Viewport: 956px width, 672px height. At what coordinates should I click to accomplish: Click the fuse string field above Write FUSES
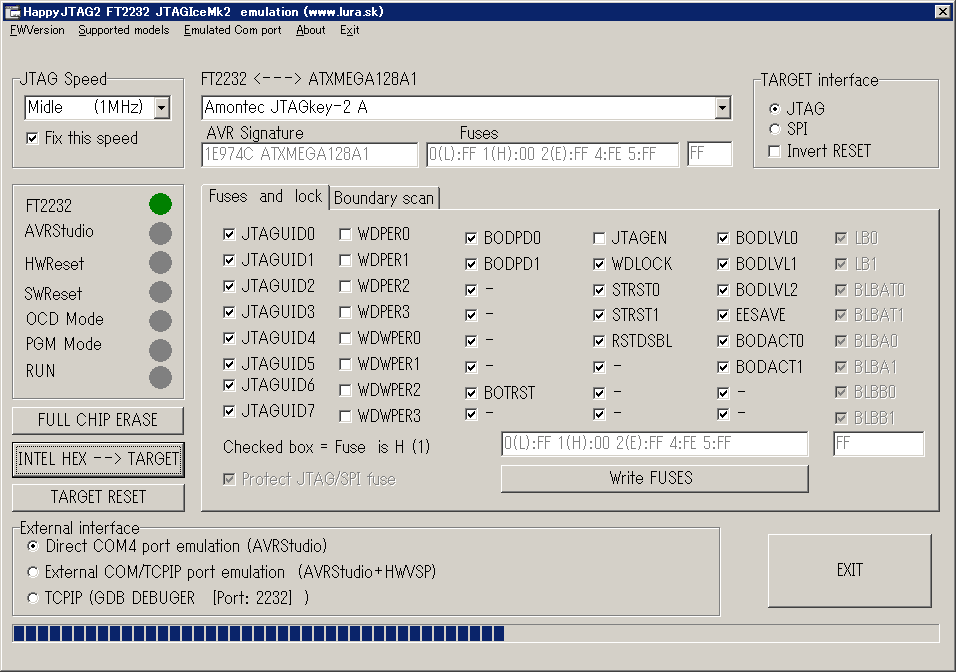pos(655,443)
